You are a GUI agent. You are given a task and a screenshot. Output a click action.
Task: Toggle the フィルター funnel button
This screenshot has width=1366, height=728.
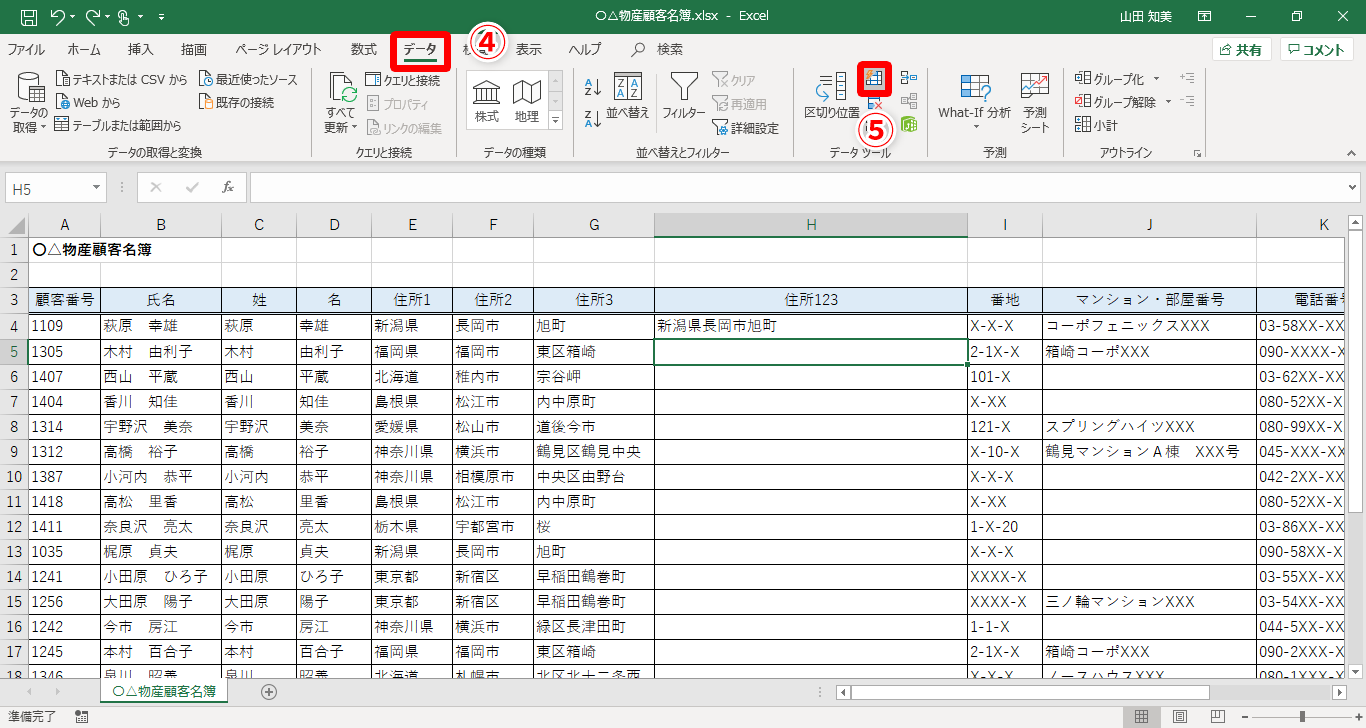pos(684,98)
